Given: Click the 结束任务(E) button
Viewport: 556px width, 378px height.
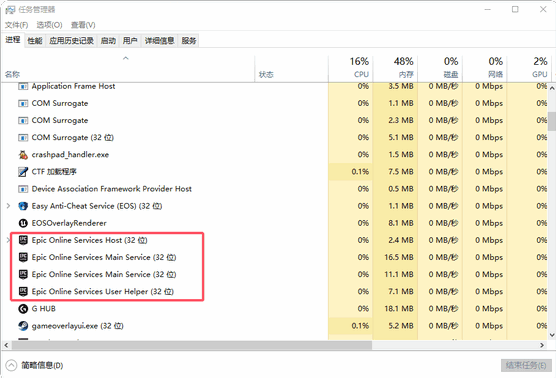Looking at the screenshot, I should (526, 365).
